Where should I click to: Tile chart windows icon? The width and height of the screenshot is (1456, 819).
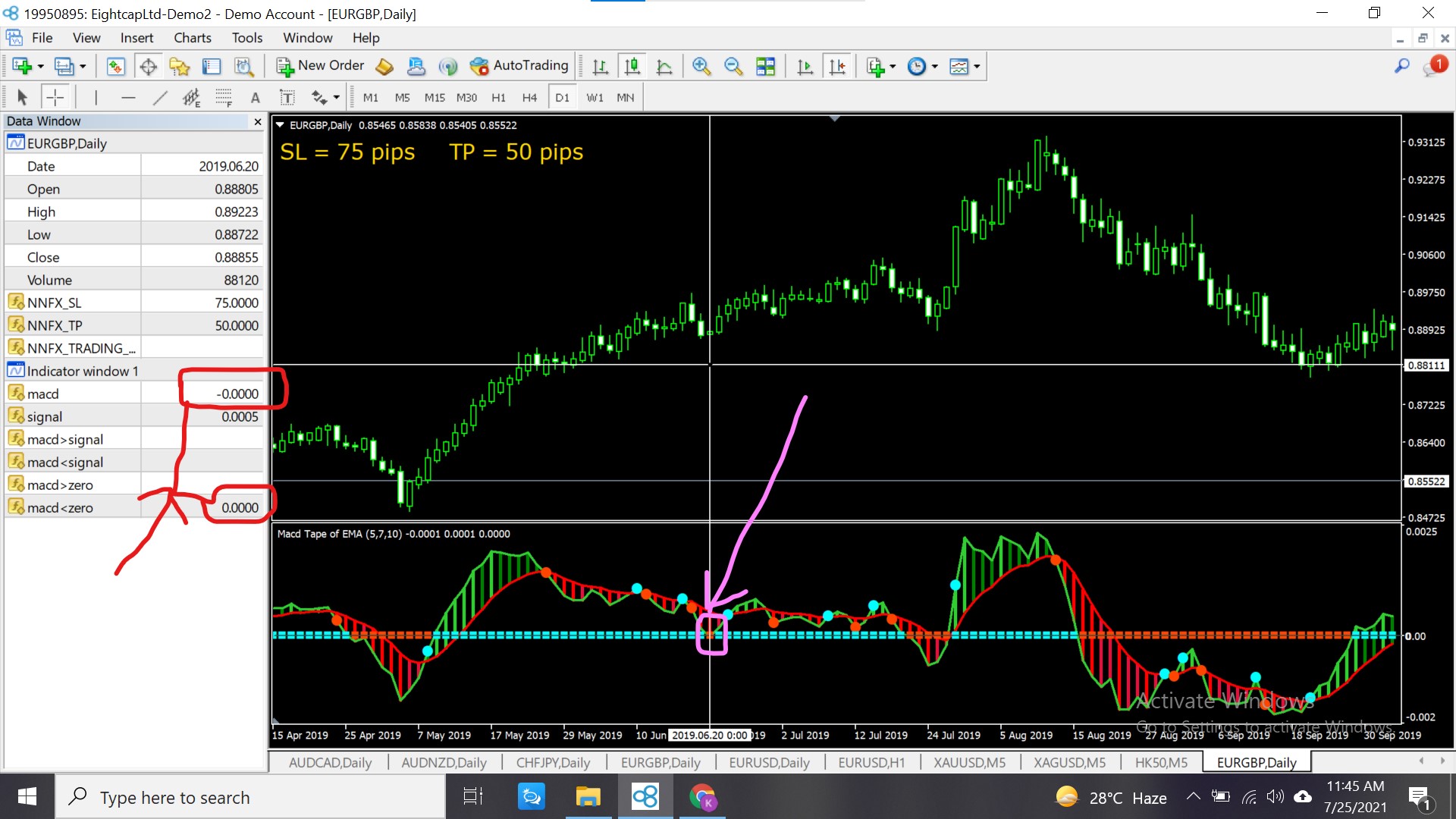pos(765,67)
